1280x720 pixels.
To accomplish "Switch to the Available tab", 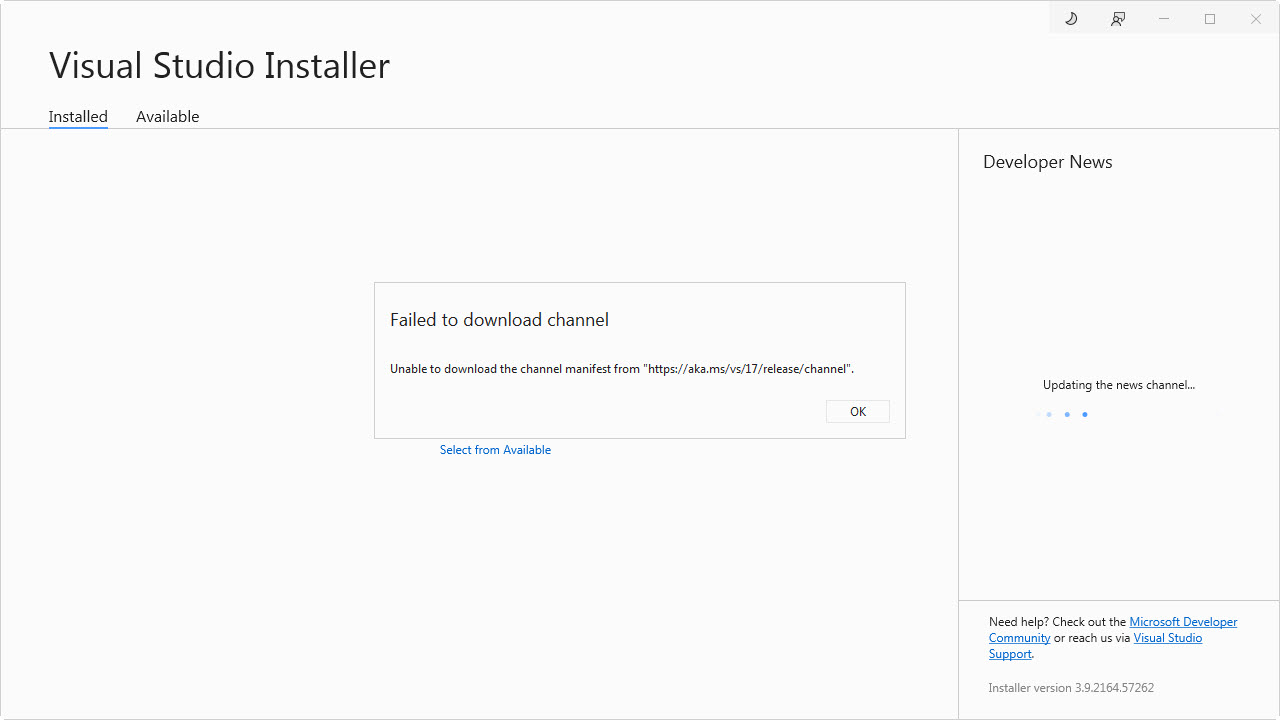I will pos(168,117).
